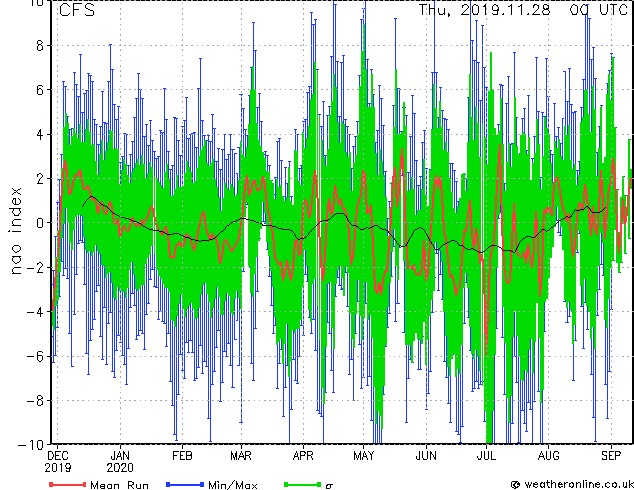Click the nao index axis label

tap(17, 223)
